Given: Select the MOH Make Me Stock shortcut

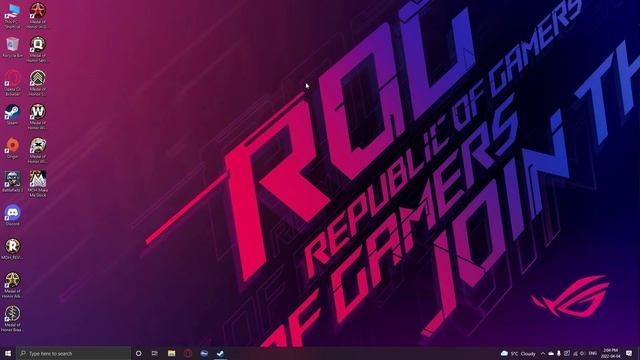Looking at the screenshot, I should (38, 184).
